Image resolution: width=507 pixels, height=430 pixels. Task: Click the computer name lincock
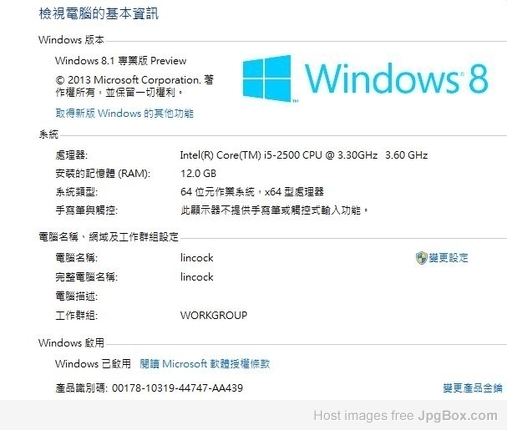click(197, 258)
